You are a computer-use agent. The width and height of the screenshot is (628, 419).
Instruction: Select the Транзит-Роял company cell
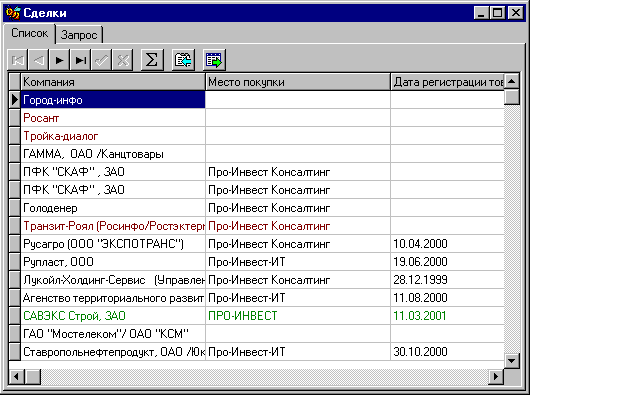pyautogui.click(x=113, y=226)
